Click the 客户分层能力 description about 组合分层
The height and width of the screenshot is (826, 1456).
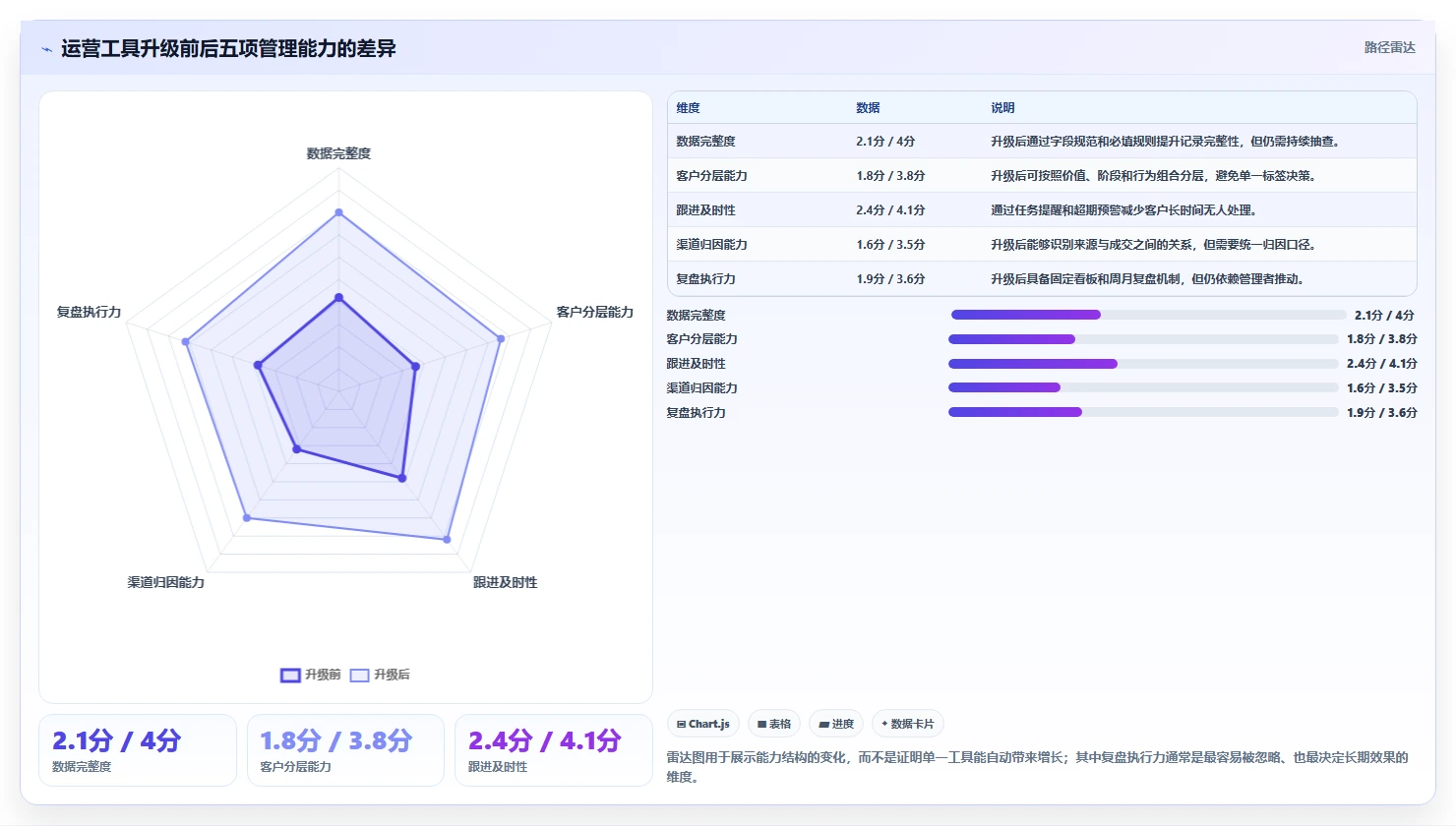click(x=1153, y=176)
